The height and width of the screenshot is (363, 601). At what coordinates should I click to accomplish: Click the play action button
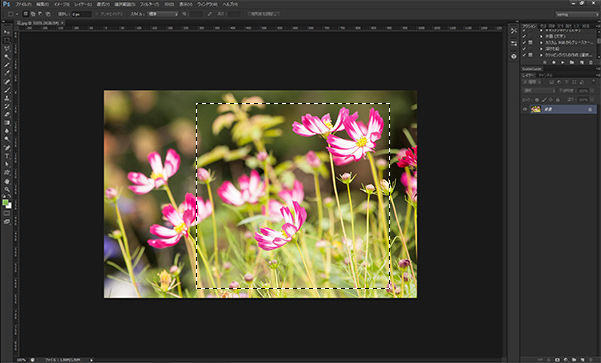[562, 62]
